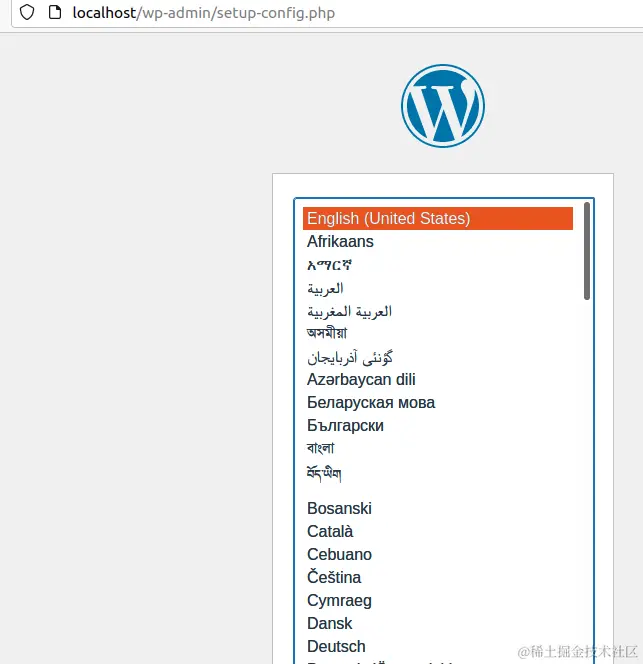Select English (United States) language
Screen dimensions: 643x664
(438, 219)
